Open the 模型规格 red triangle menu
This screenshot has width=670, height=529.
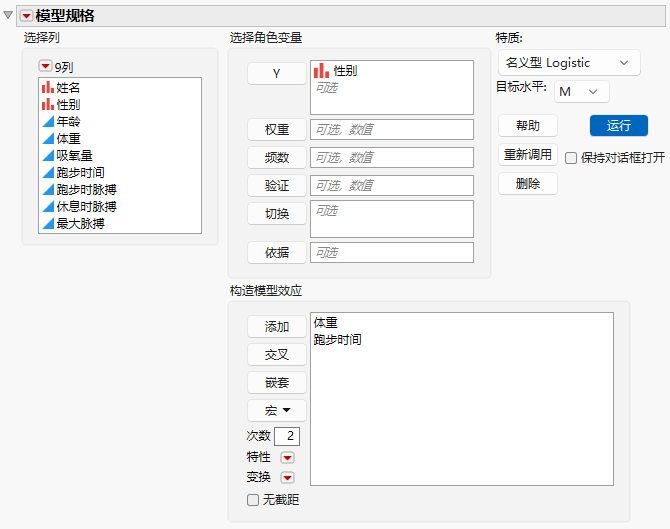[x=26, y=16]
